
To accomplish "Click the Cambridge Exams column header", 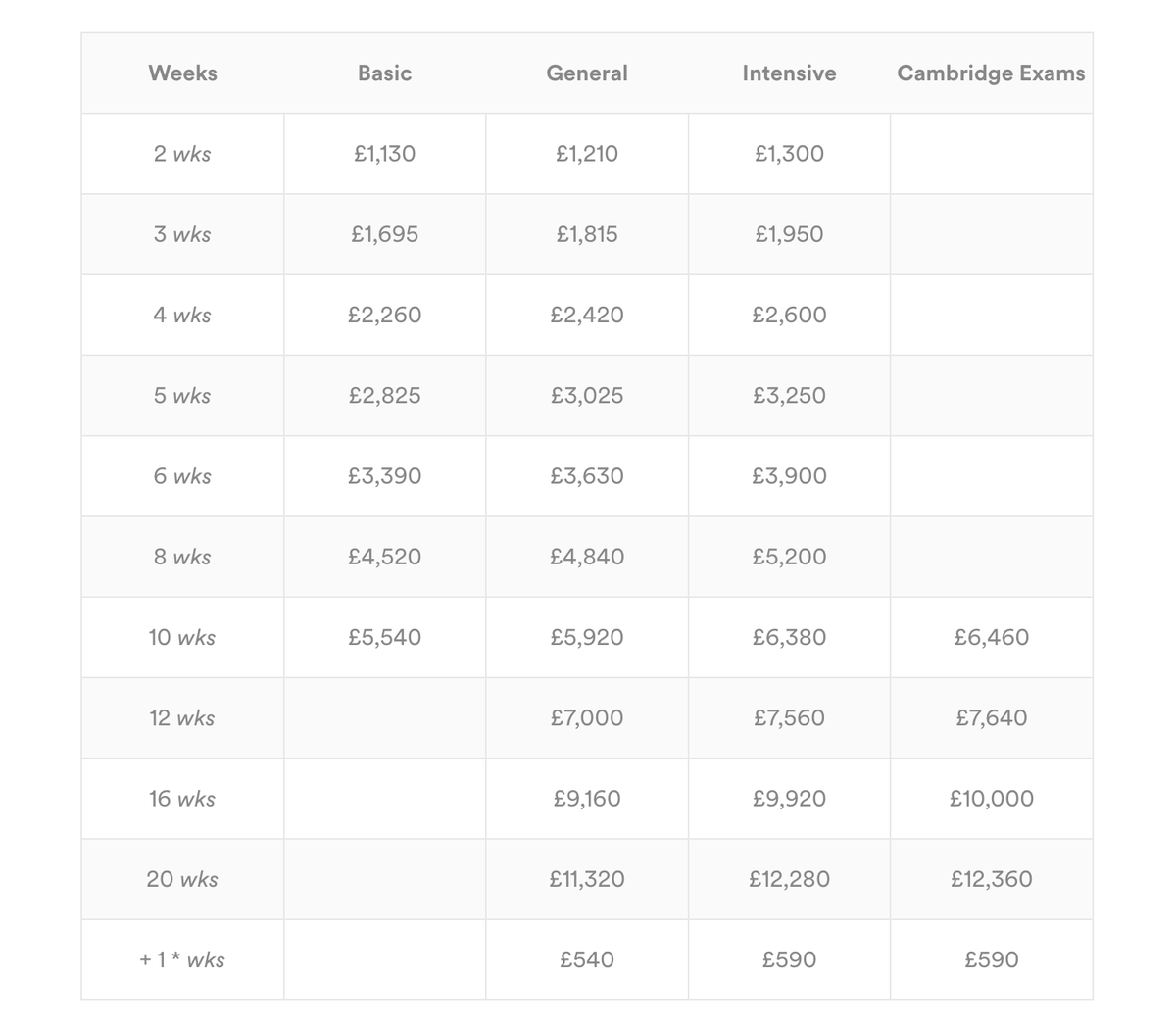I will tap(991, 73).
